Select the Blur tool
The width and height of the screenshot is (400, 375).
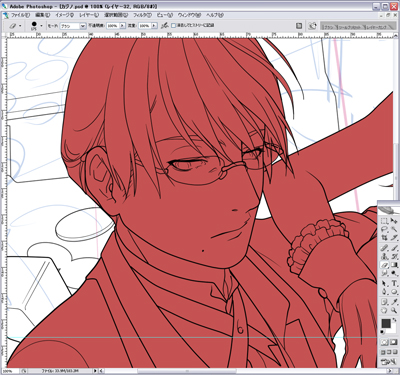pos(384,274)
